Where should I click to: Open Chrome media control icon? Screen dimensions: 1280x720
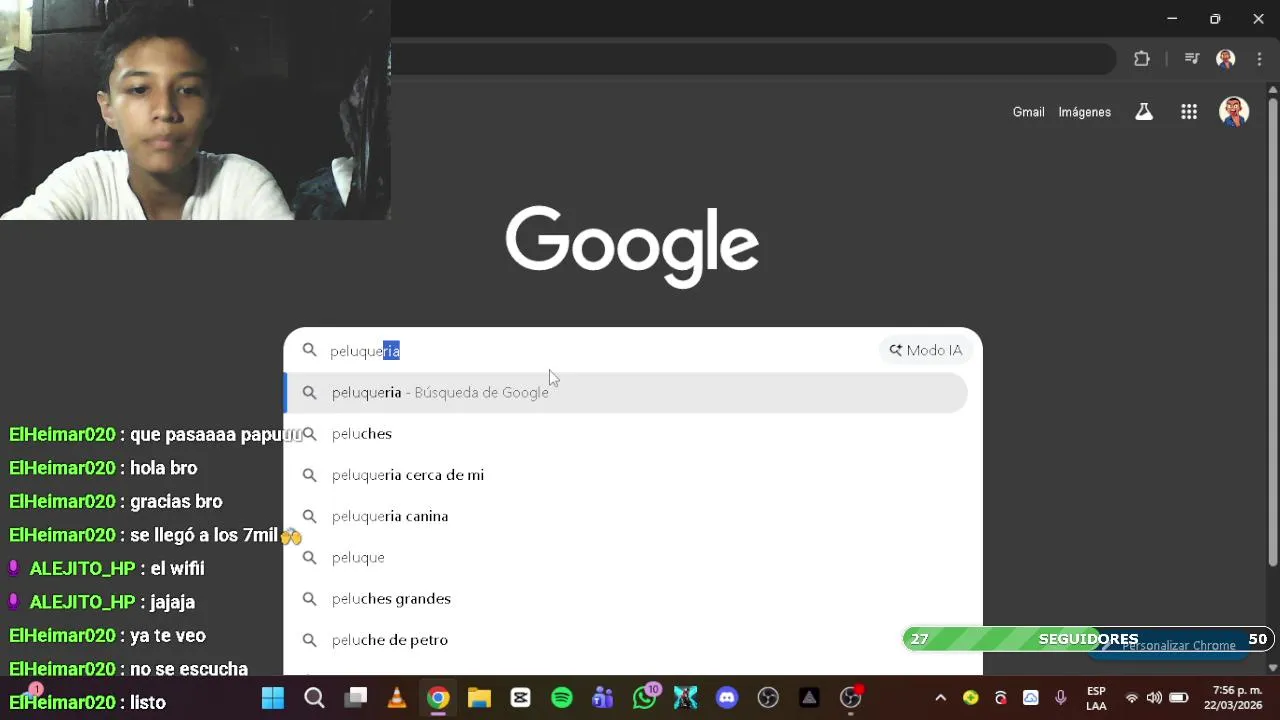coord(1192,59)
